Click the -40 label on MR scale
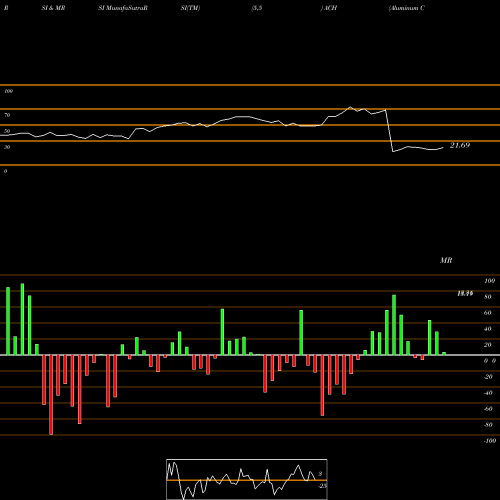 488,393
